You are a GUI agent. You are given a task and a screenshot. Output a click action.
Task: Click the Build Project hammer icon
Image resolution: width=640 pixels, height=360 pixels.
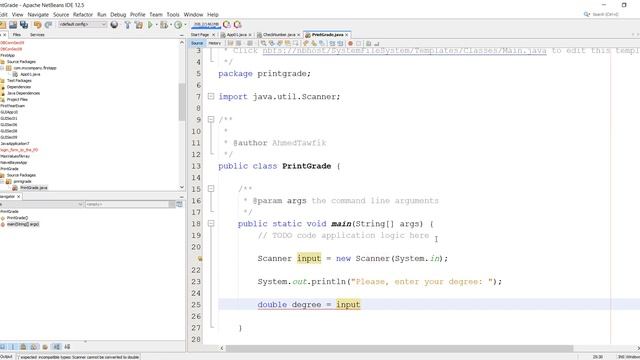pos(128,25)
